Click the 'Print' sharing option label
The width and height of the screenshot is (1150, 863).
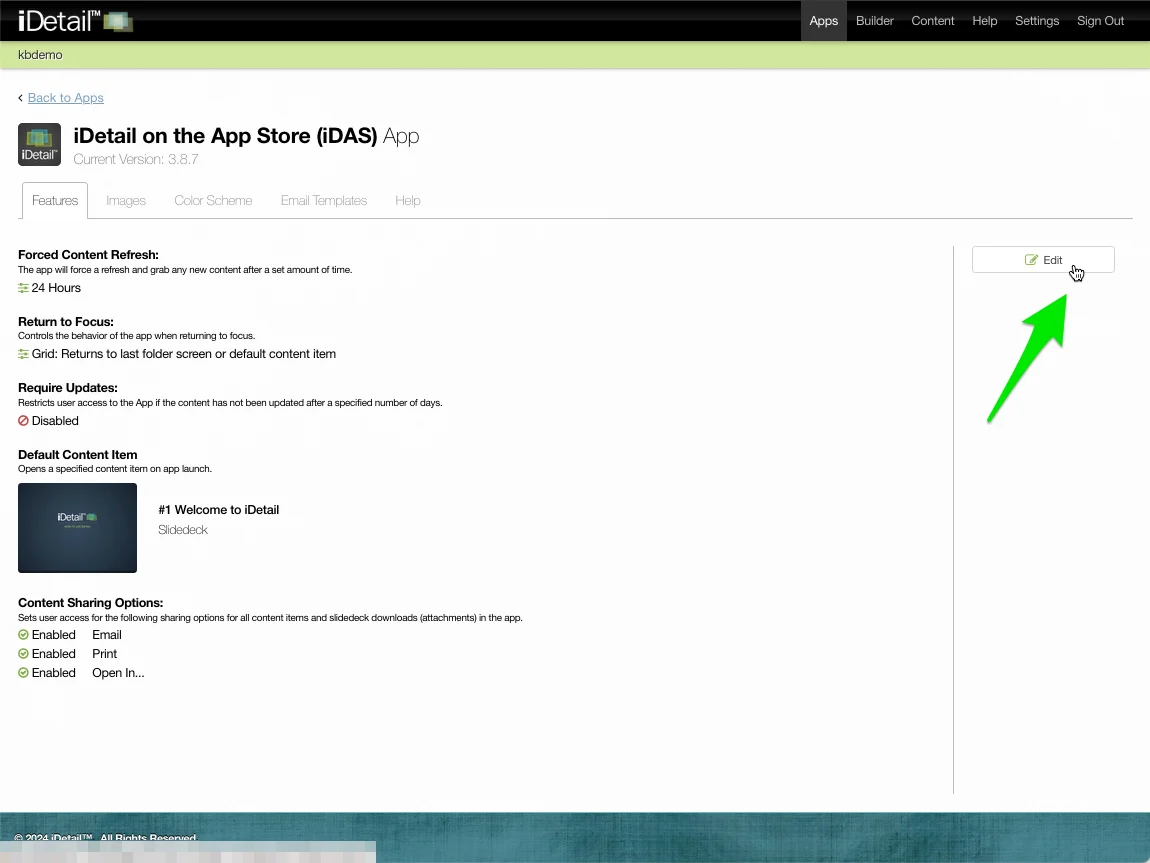tap(105, 654)
